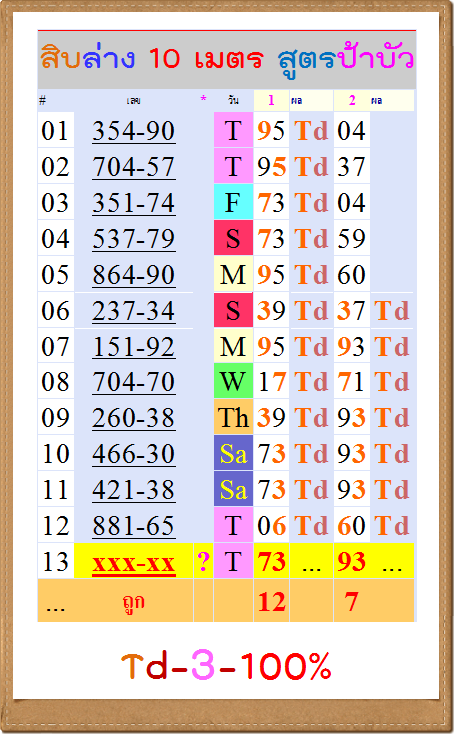Click the magenta question mark in row 13

tap(203, 561)
